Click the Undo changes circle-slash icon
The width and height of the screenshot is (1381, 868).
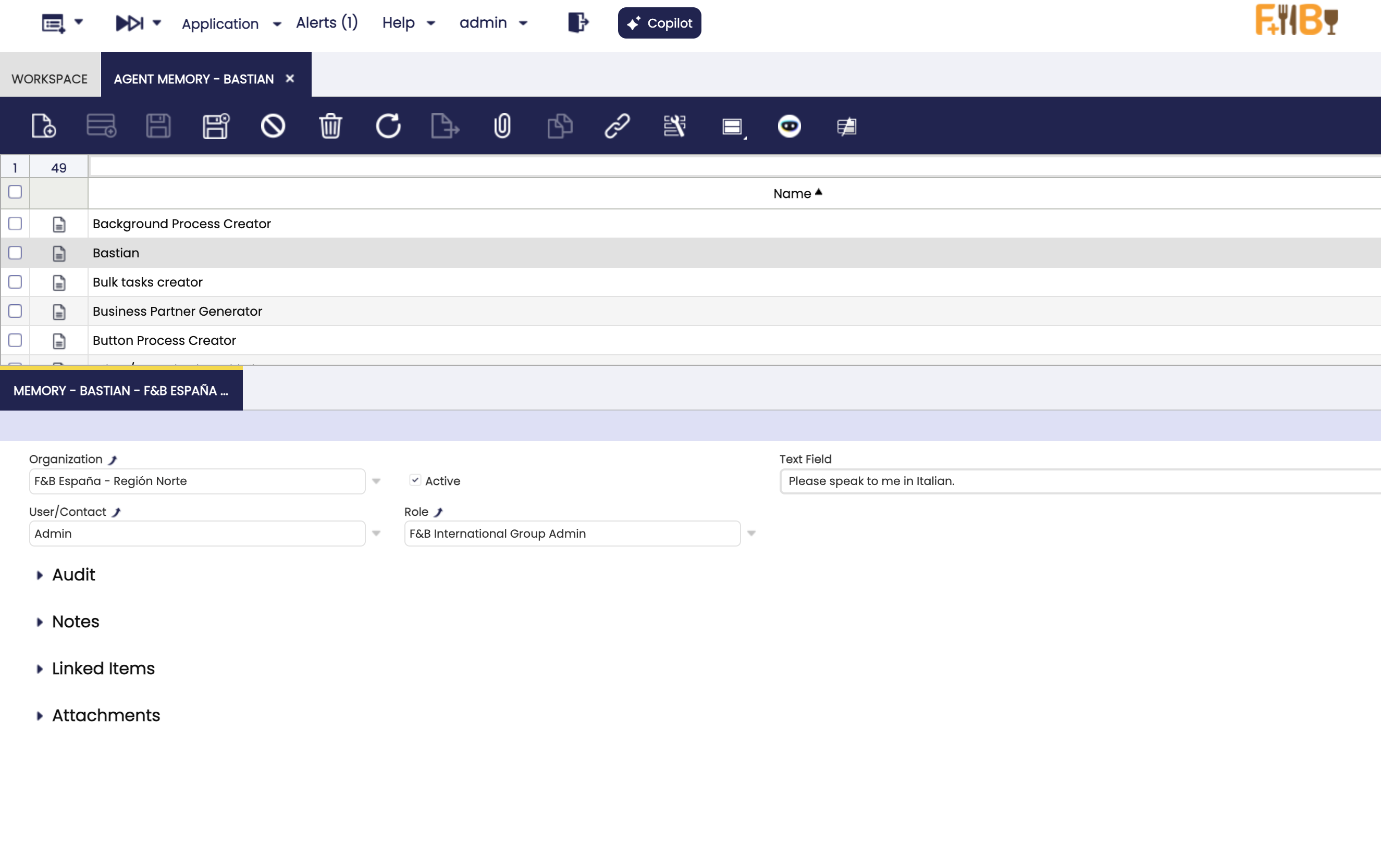273,126
